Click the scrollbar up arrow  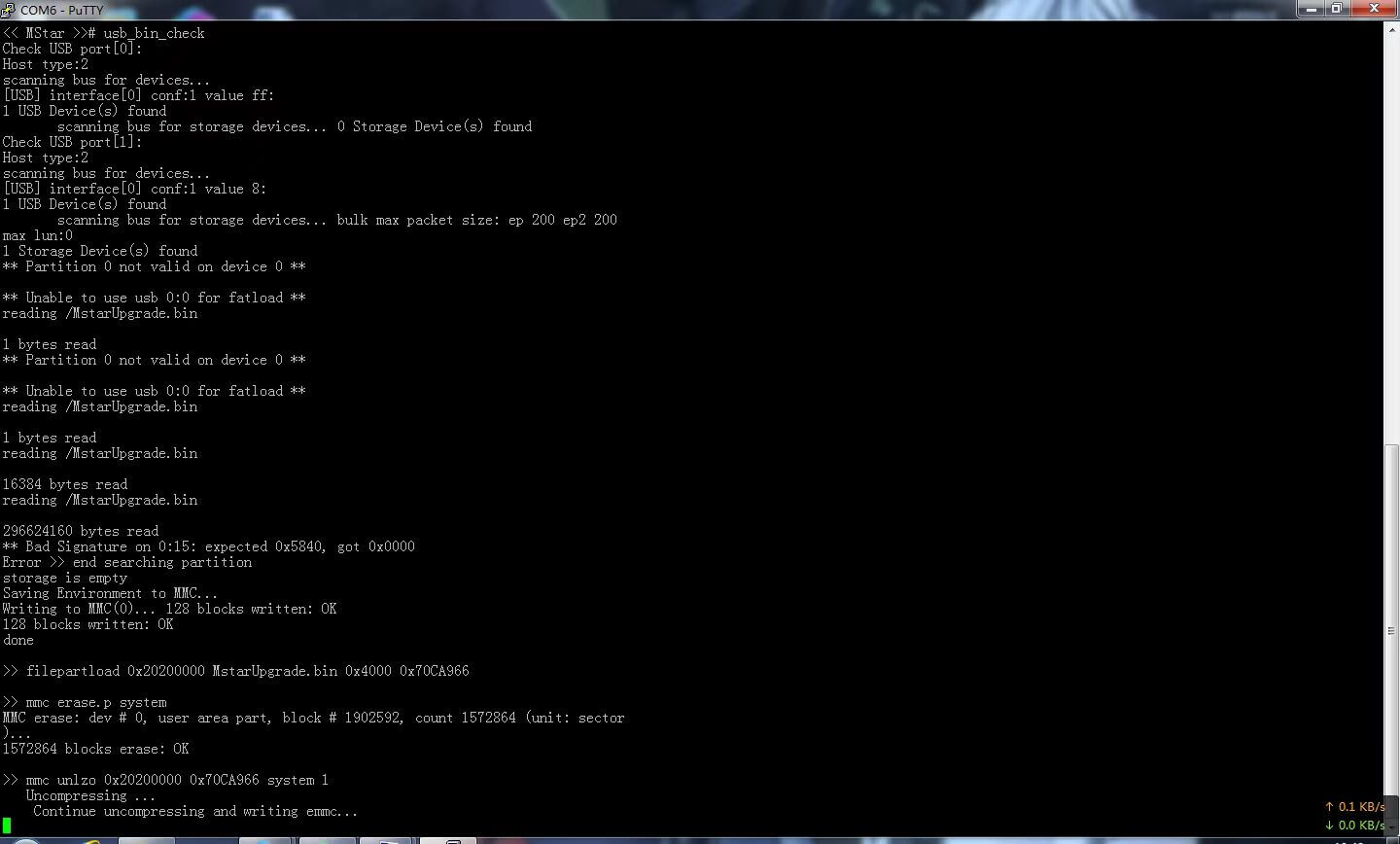point(1391,29)
